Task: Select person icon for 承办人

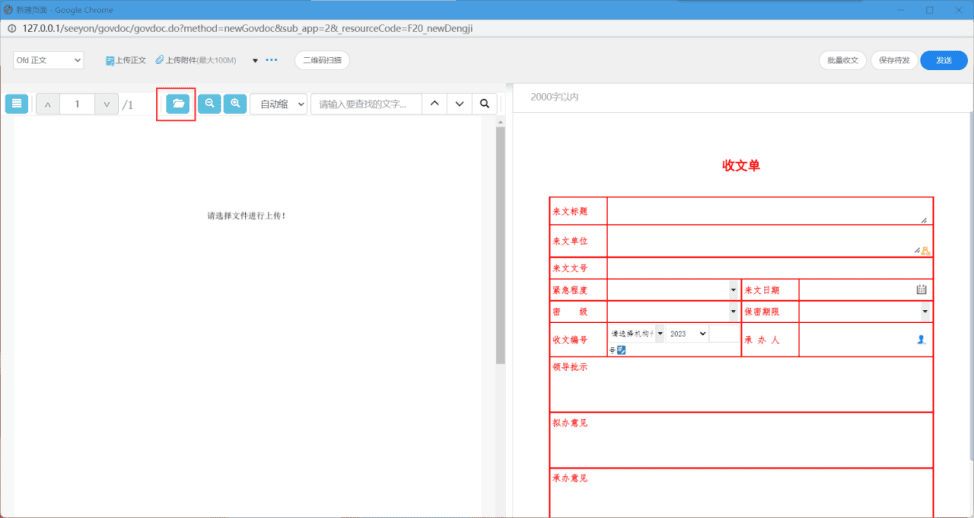Action: (922, 339)
